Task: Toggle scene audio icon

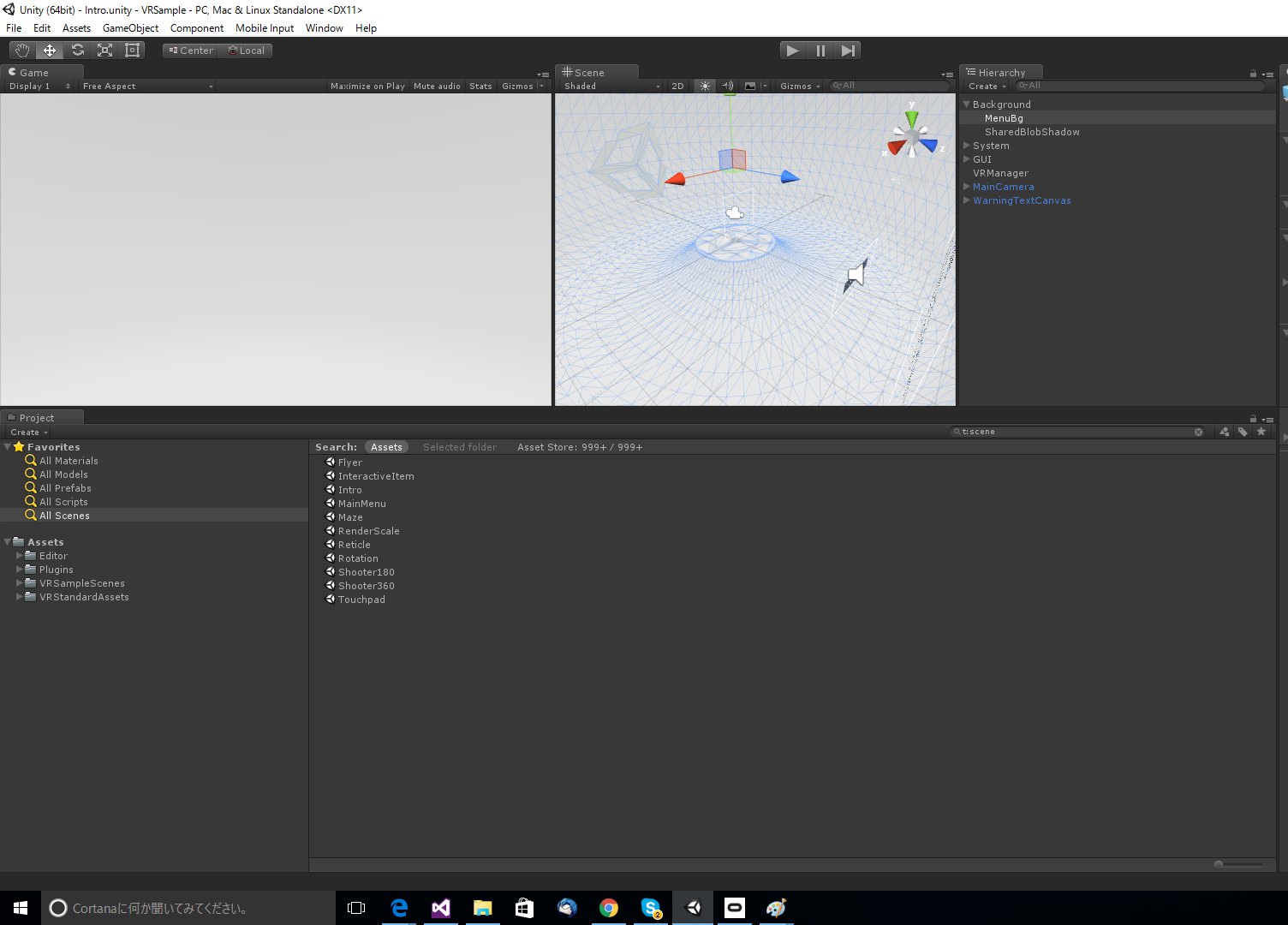Action: click(x=727, y=87)
